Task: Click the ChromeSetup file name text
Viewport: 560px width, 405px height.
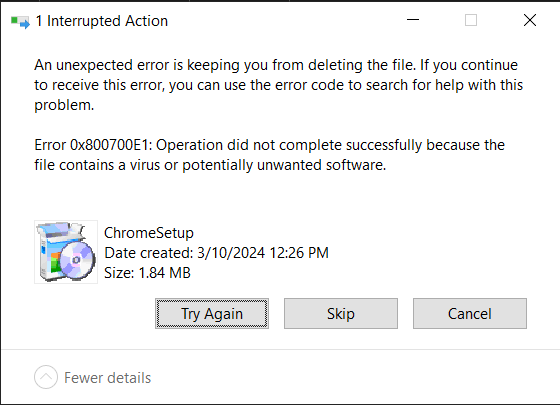Action: pos(149,233)
